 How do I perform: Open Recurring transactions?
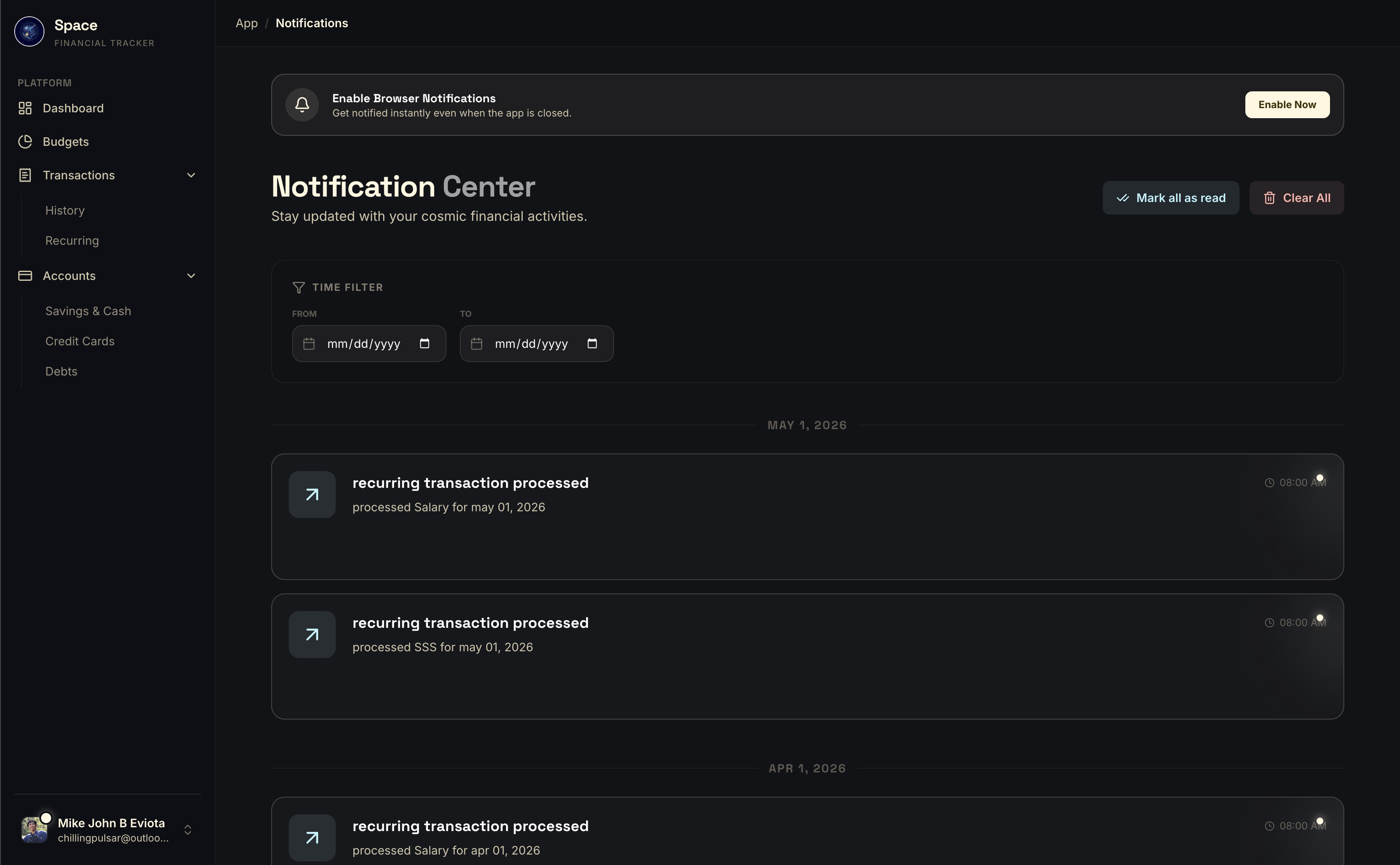[72, 241]
